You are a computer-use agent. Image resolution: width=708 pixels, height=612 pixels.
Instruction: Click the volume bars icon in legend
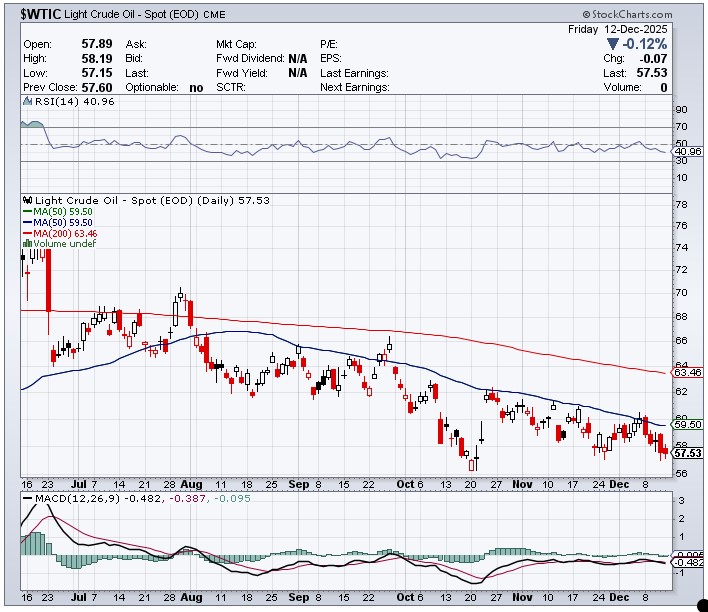[x=27, y=243]
